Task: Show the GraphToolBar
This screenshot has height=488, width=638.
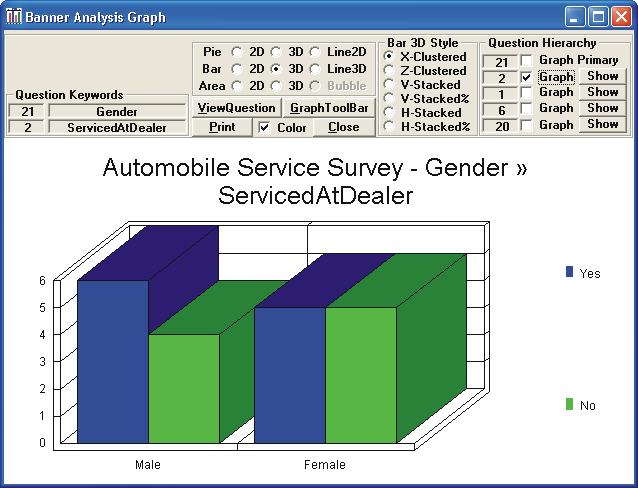Action: (x=329, y=108)
